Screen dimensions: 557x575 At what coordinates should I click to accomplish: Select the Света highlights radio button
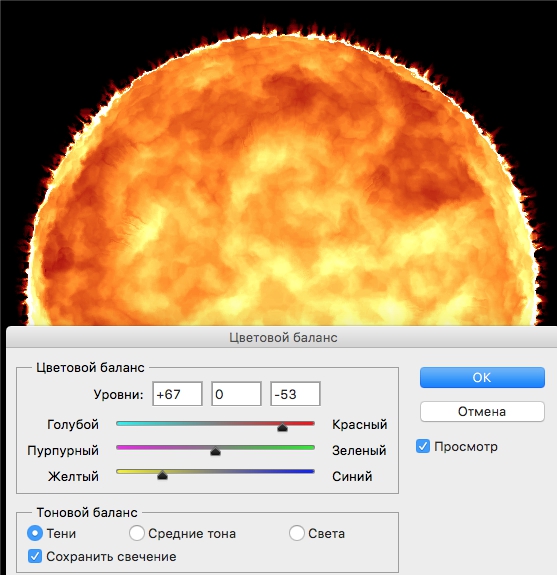coord(296,533)
